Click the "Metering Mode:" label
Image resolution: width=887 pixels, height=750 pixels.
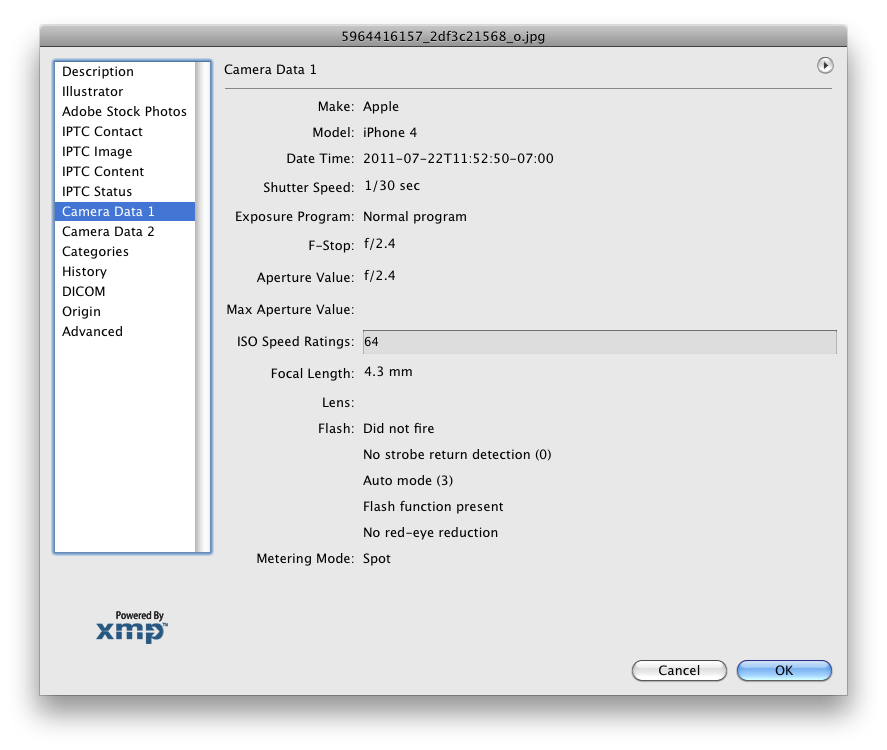click(x=305, y=558)
